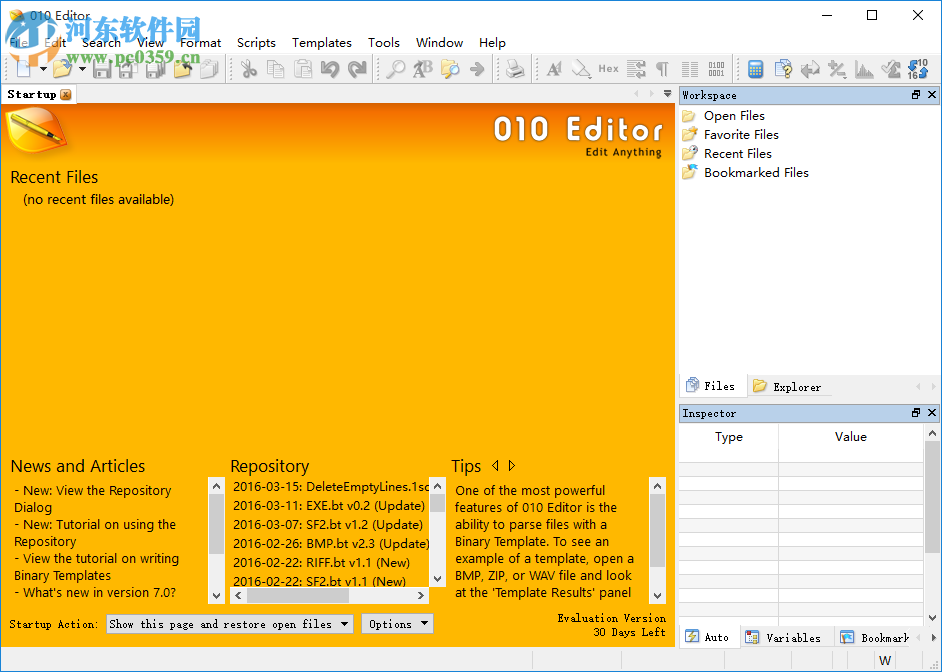Click the Print toolbar icon

[515, 69]
